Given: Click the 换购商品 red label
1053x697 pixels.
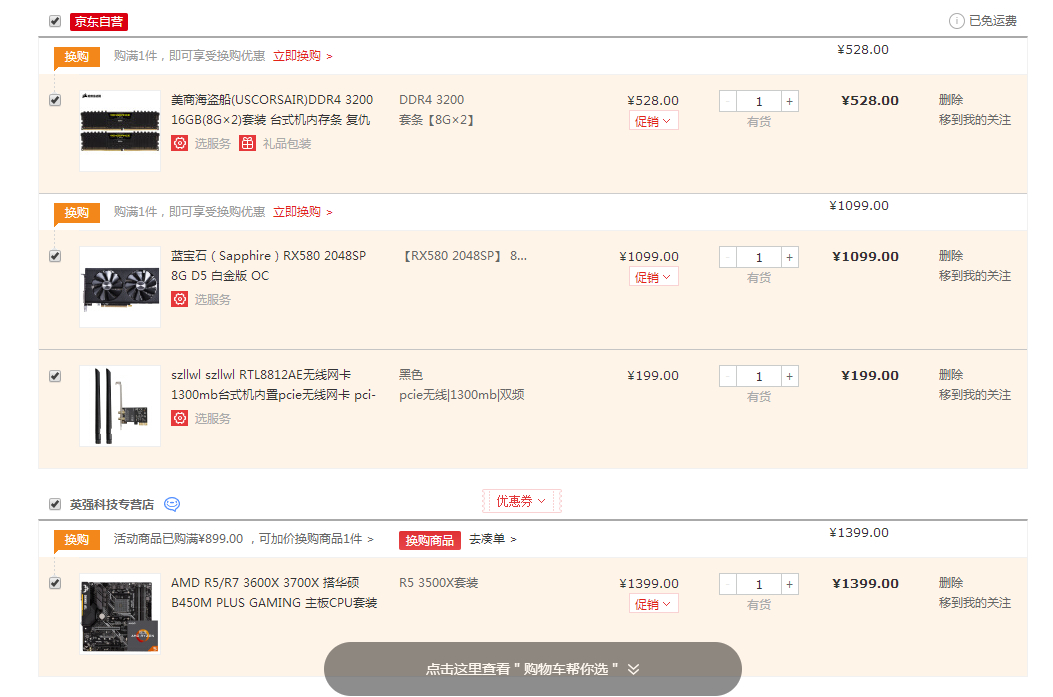Looking at the screenshot, I should point(430,540).
